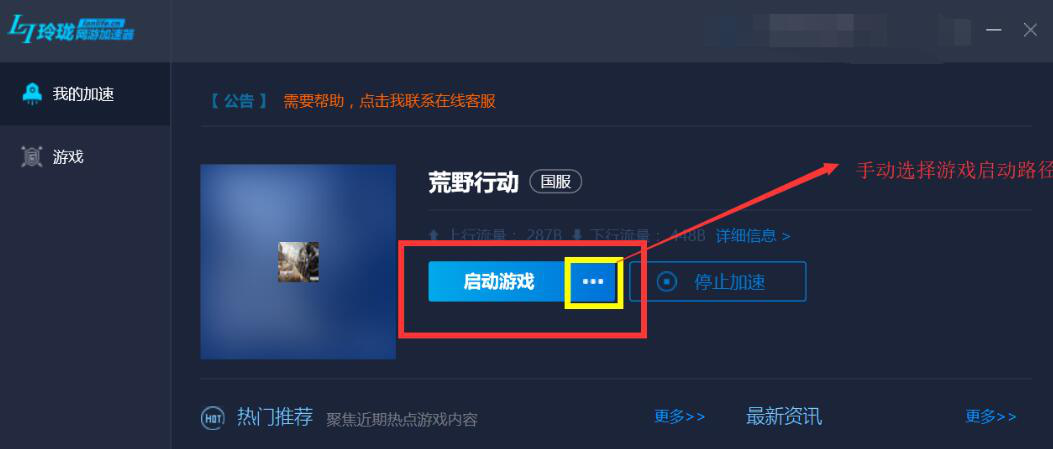Open the 详细信息 link

click(x=752, y=236)
